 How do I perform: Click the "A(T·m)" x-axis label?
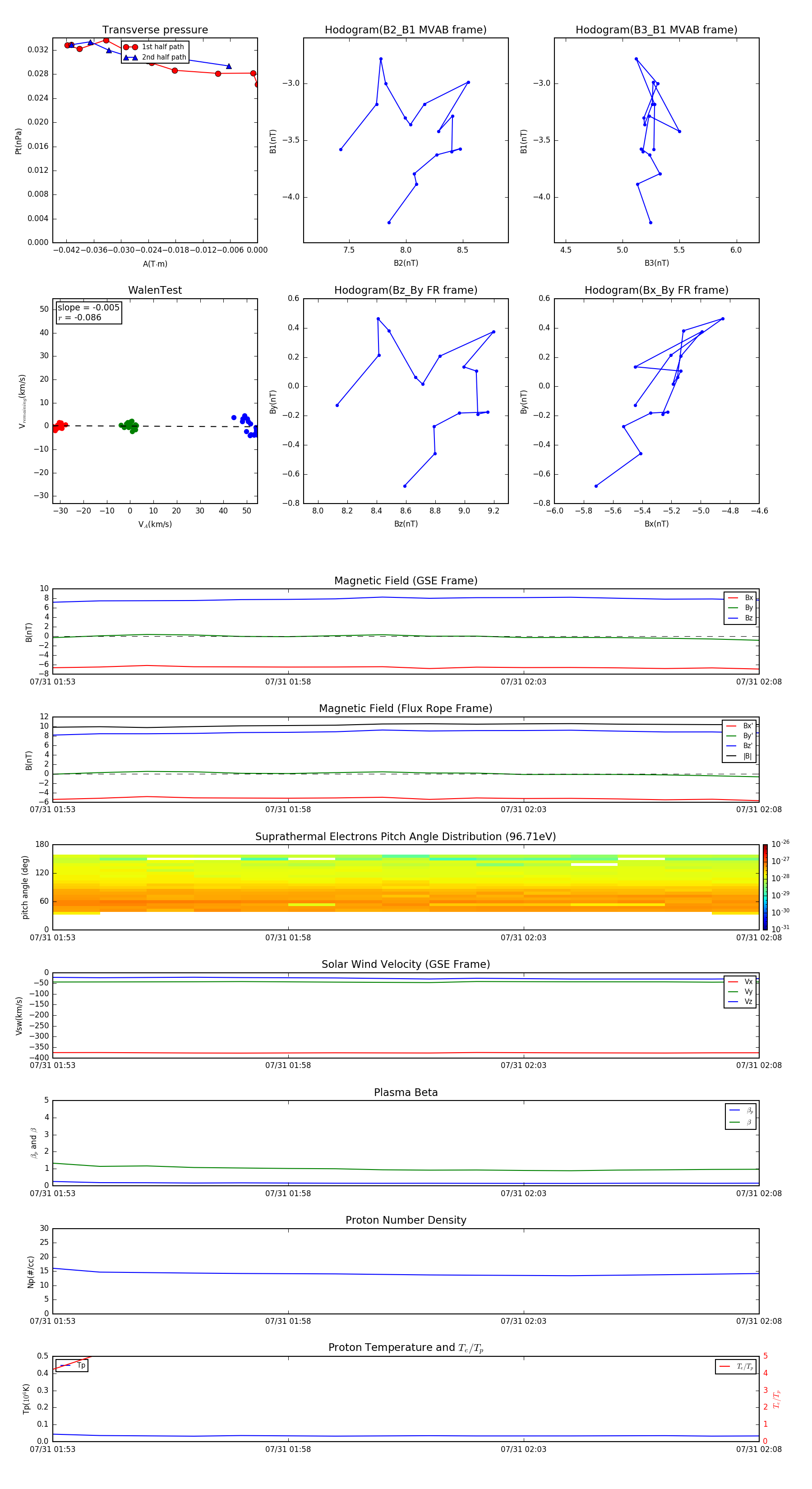tap(155, 264)
